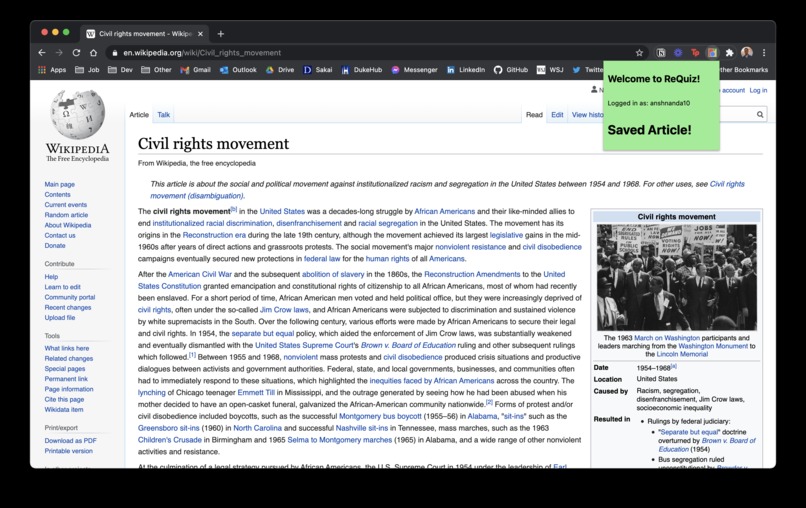This screenshot has width=806, height=508.
Task: Click the browser forward arrow
Action: point(59,52)
